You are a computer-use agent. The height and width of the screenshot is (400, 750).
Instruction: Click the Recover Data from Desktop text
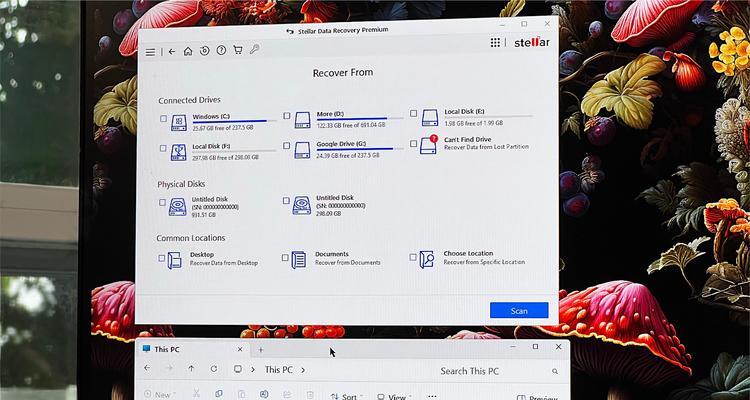click(x=224, y=263)
